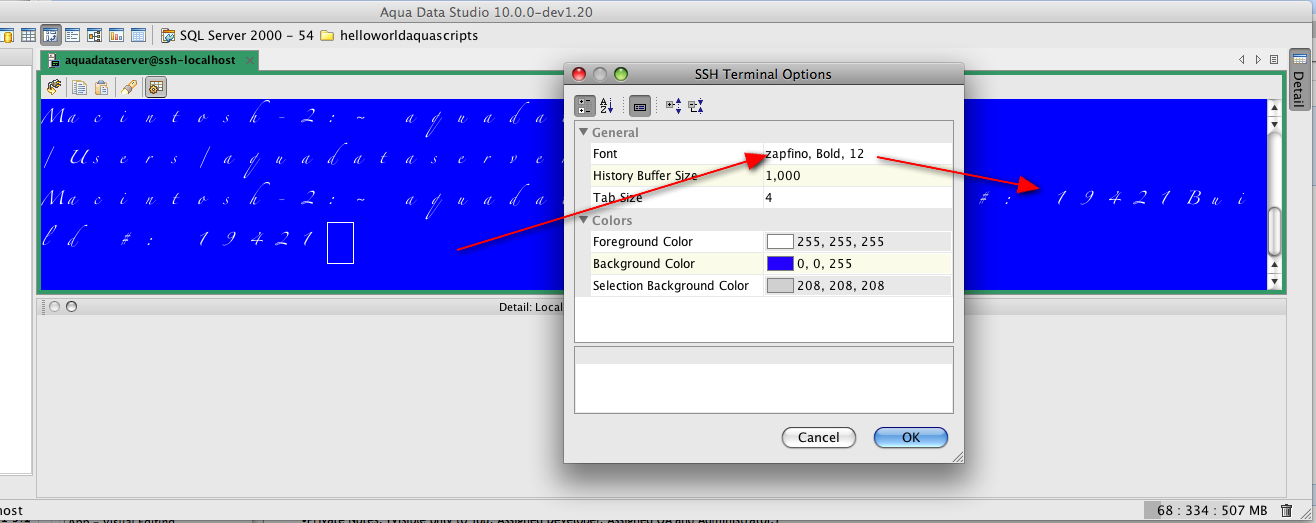This screenshot has height=523, width=1316.
Task: Click the terminal options gear icon
Action: point(156,87)
